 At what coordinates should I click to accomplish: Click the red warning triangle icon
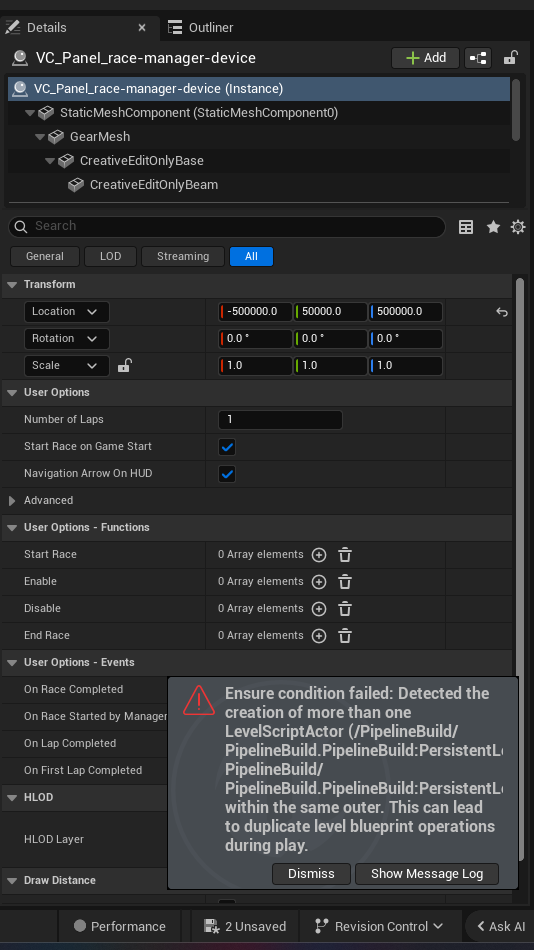click(199, 700)
